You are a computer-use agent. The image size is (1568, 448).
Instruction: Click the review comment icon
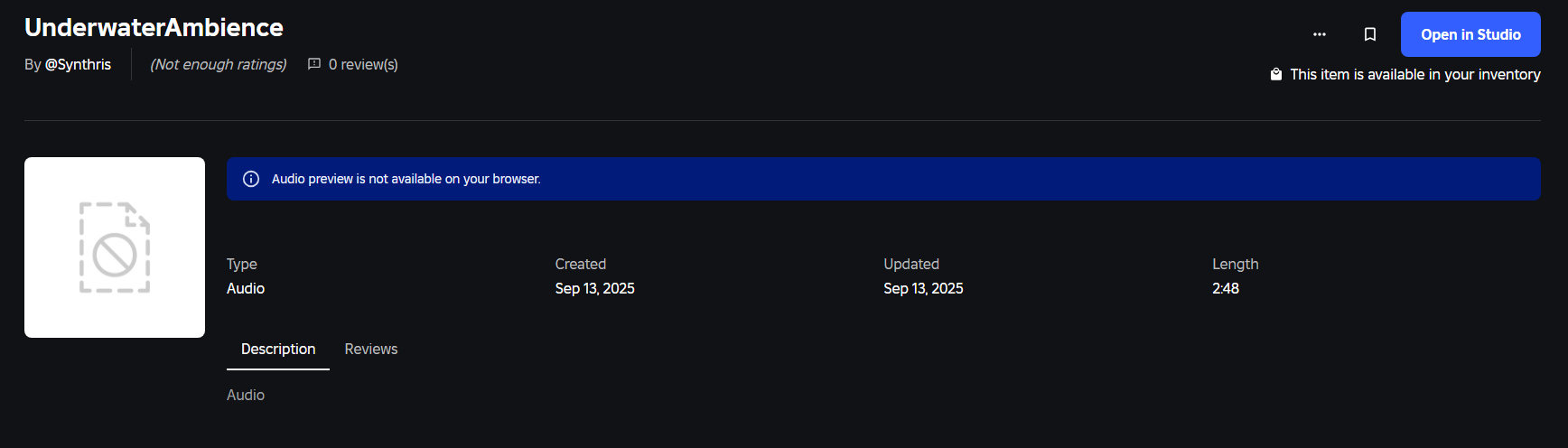(x=314, y=64)
